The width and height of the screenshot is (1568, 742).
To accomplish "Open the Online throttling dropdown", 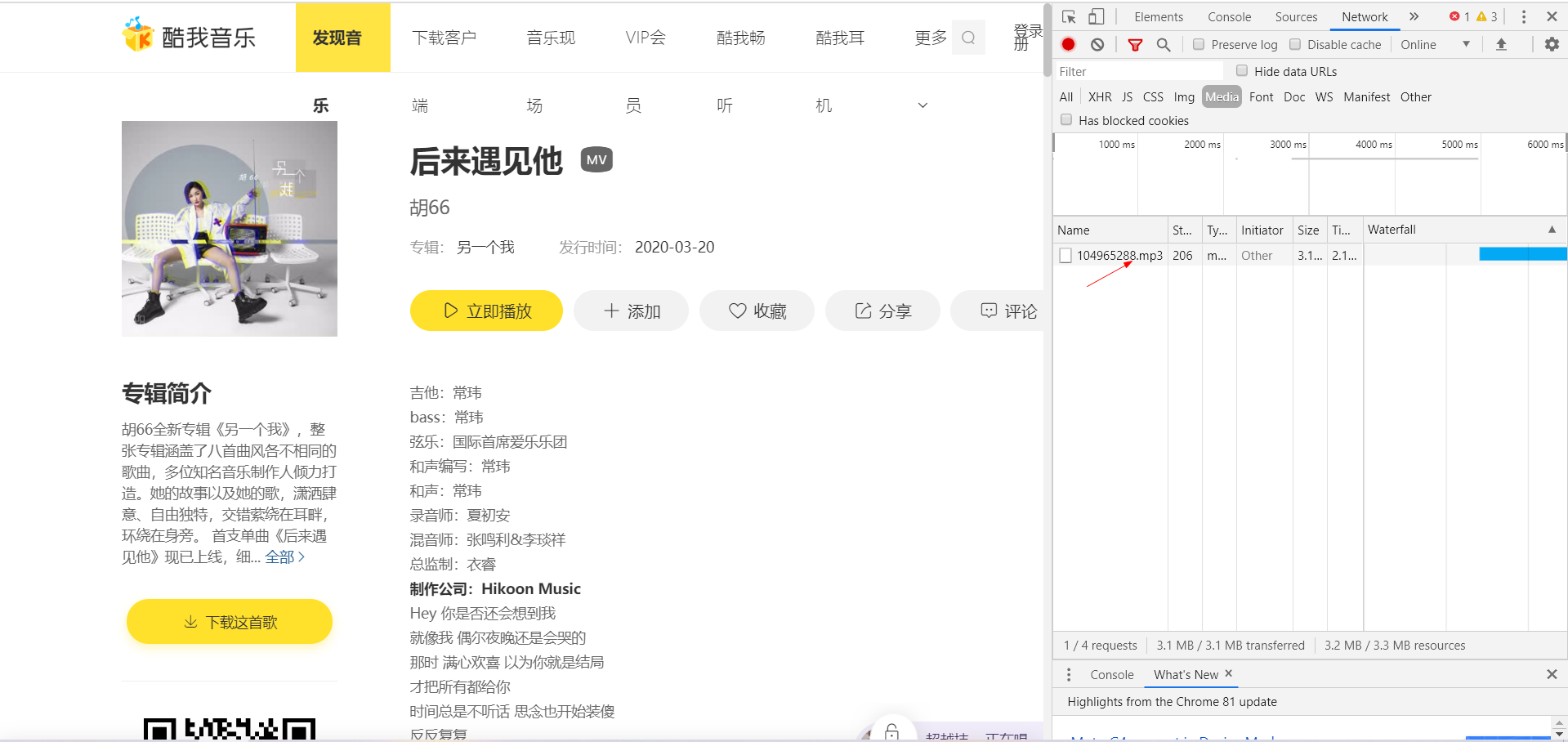I will tap(1436, 44).
